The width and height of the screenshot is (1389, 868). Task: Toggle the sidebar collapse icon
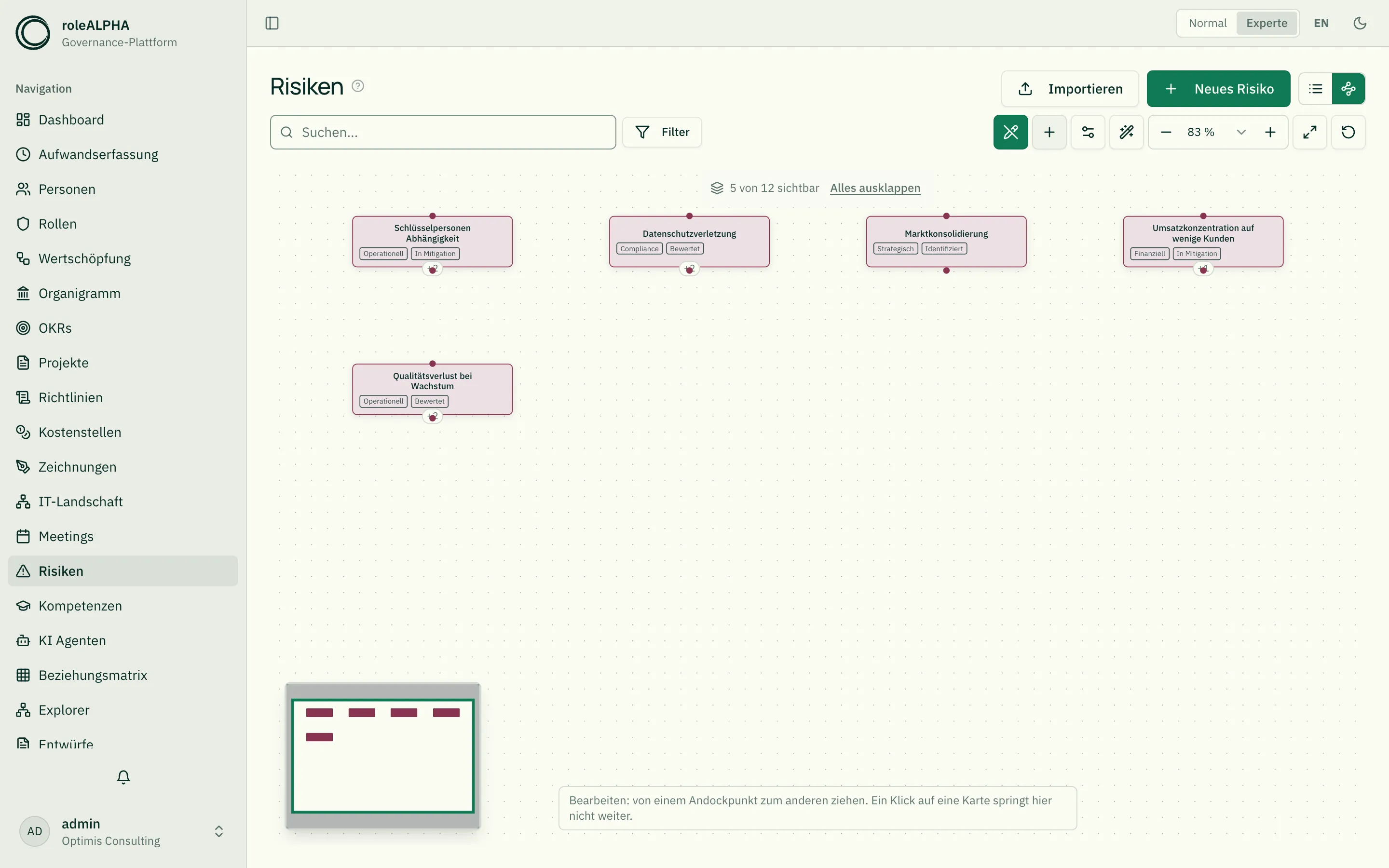[272, 23]
